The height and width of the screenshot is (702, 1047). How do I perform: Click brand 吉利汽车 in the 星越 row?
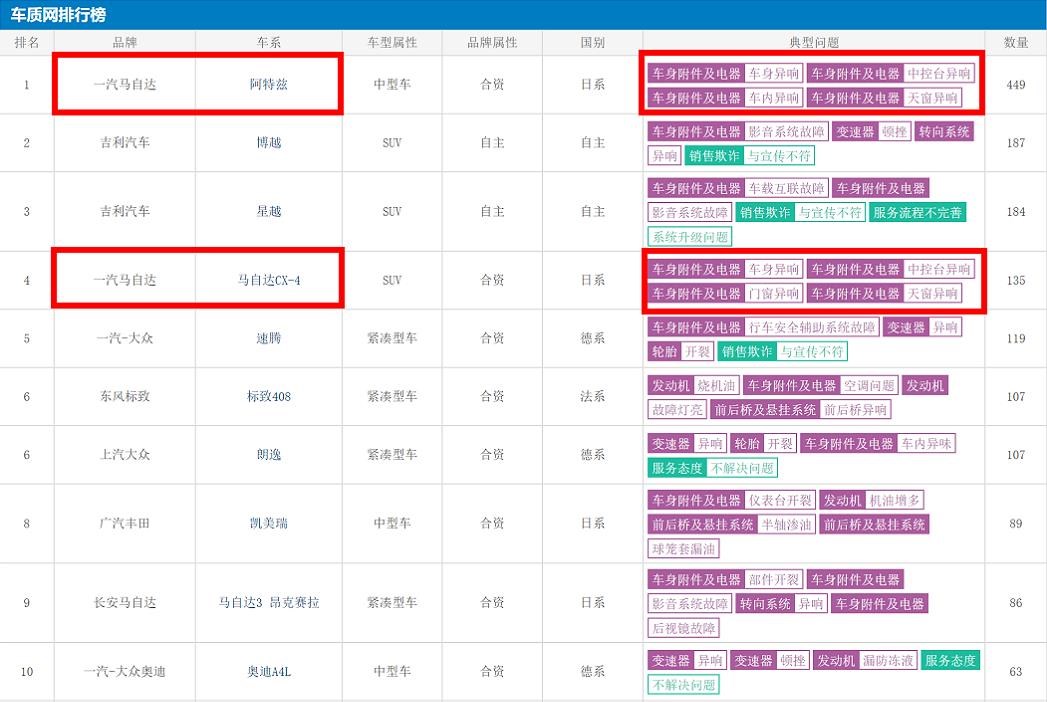[125, 211]
